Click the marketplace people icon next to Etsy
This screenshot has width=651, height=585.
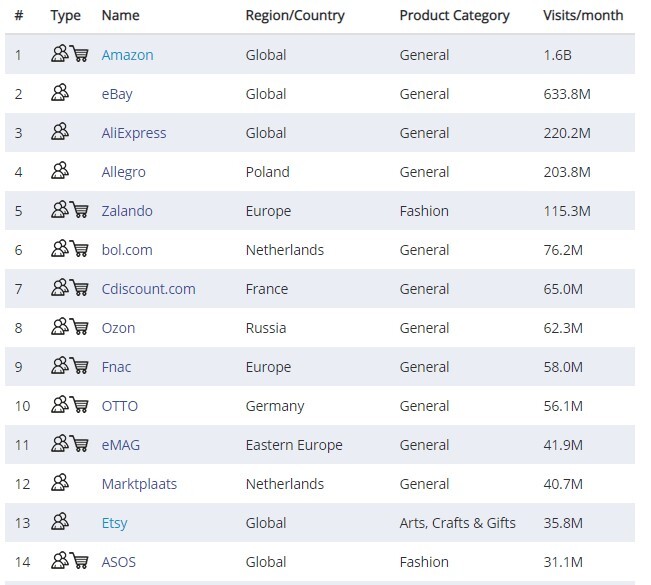(60, 521)
